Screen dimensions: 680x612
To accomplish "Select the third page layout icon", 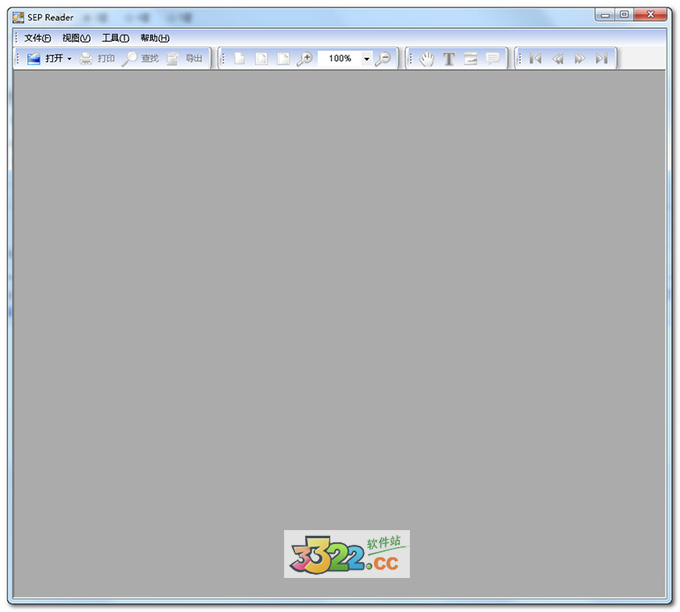I will (283, 58).
